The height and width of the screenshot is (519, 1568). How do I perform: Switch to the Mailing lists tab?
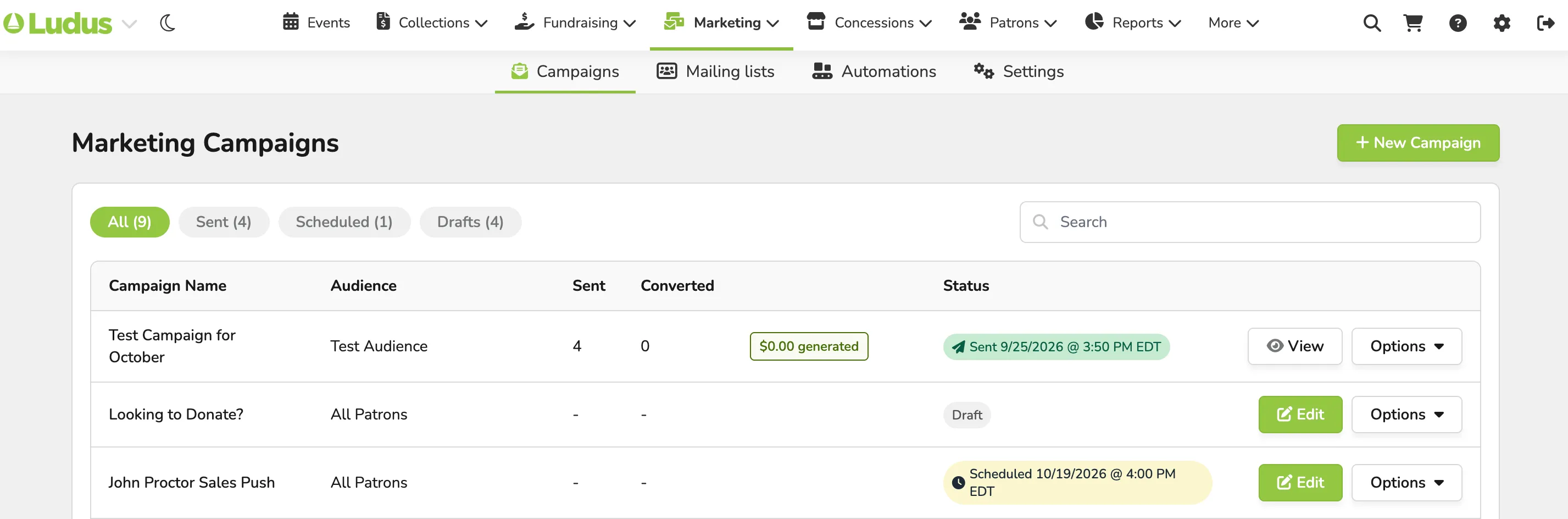click(715, 72)
